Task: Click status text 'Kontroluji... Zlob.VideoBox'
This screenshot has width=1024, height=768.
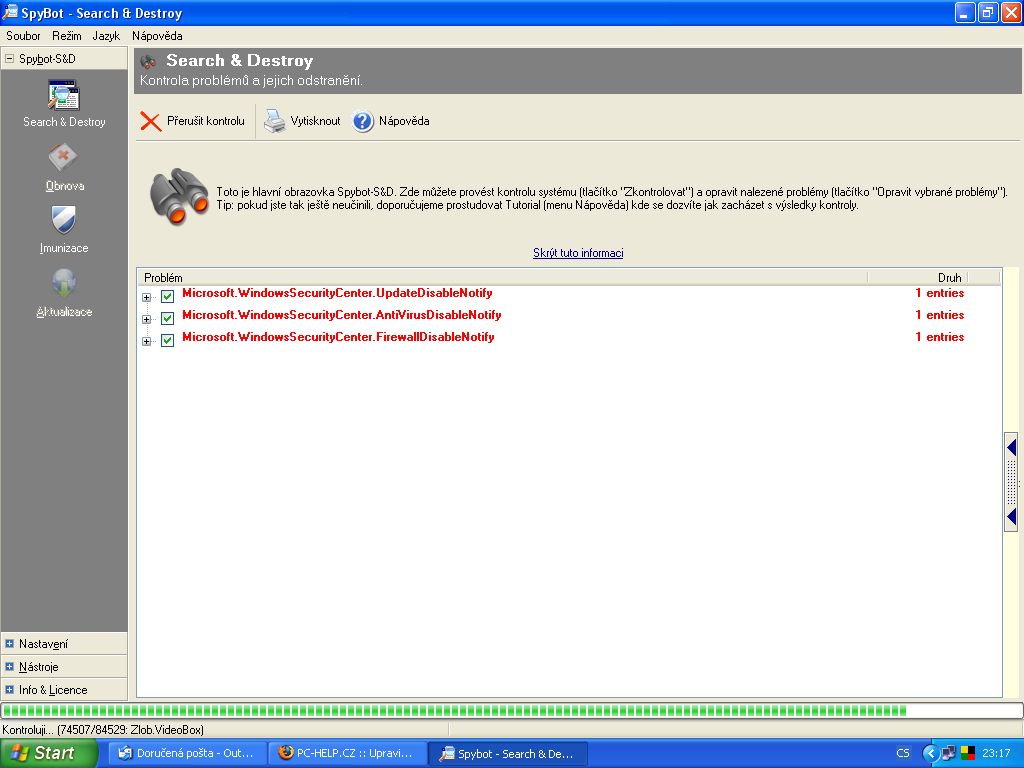Action: click(103, 729)
